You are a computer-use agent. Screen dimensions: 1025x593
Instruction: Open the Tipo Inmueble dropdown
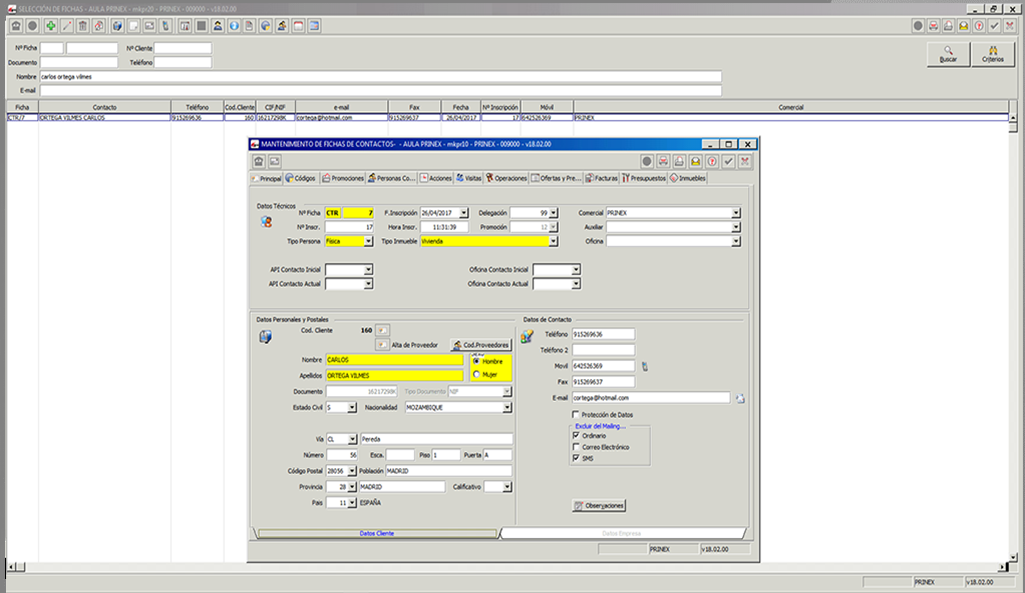click(555, 240)
